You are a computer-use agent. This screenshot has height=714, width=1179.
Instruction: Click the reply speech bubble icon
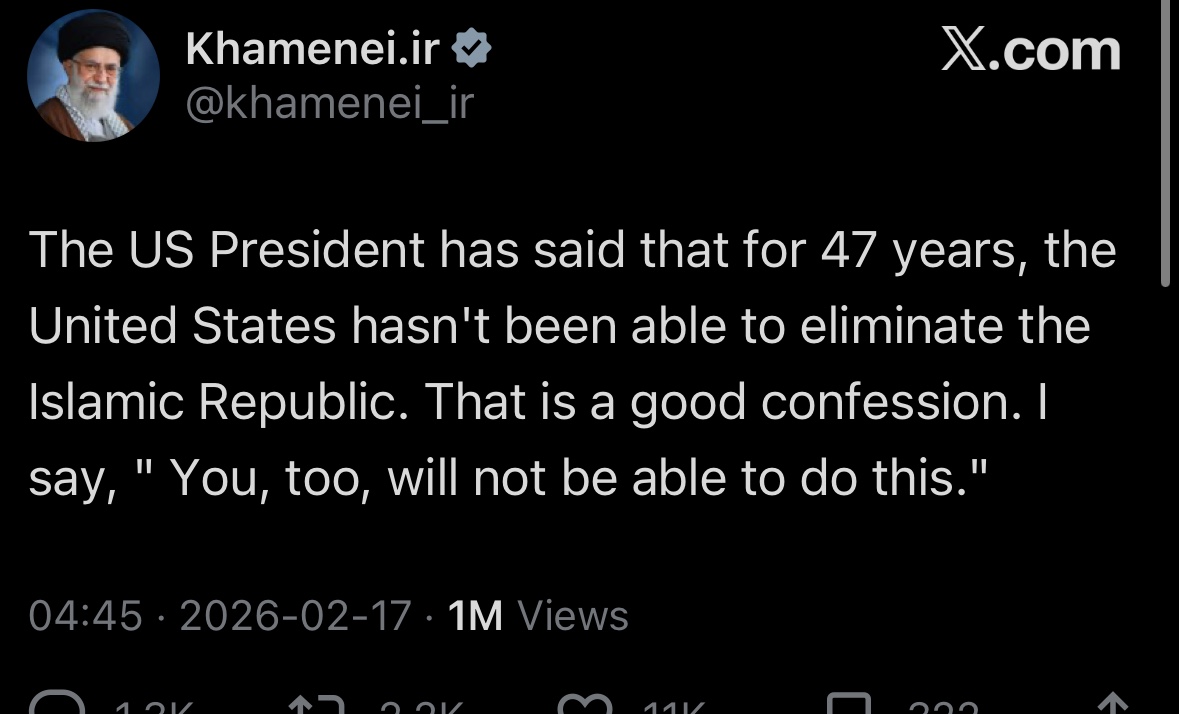tap(57, 703)
